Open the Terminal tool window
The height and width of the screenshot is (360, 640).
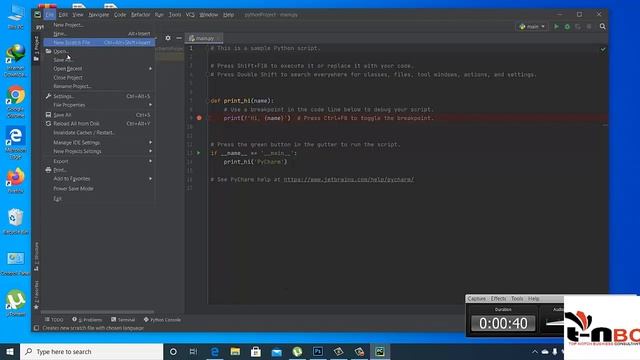coord(123,320)
